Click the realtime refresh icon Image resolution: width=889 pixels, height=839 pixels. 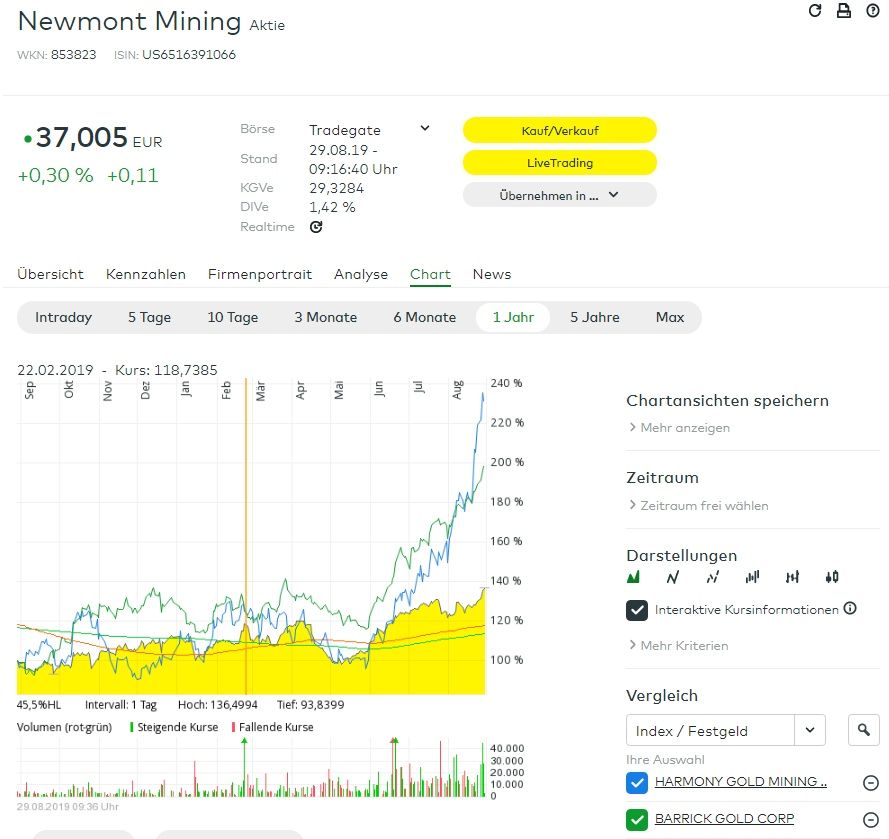[316, 227]
